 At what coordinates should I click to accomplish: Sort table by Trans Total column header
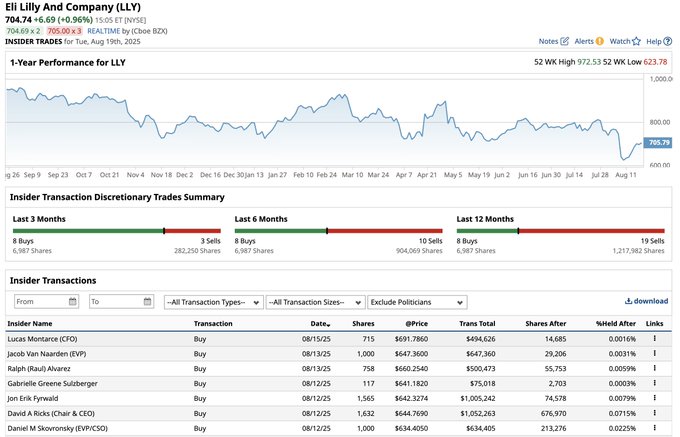click(x=477, y=324)
